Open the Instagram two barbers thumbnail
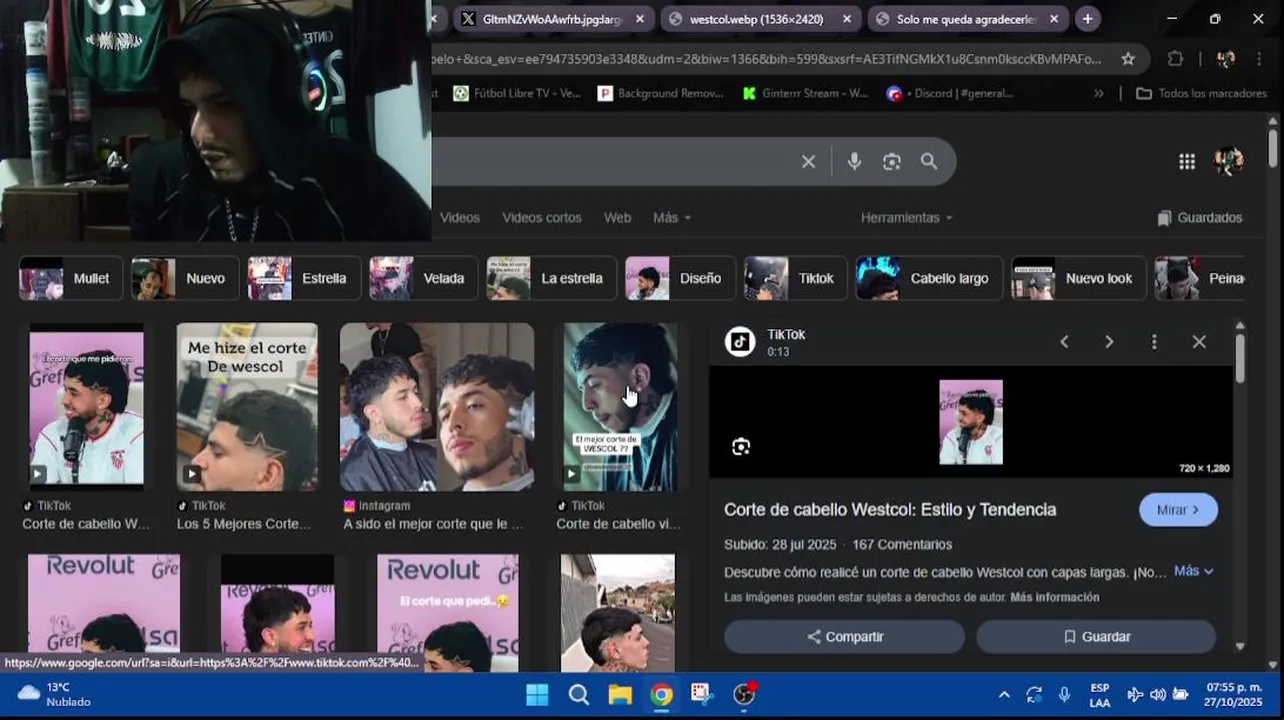Screen dimensions: 1284x720 tap(437, 407)
